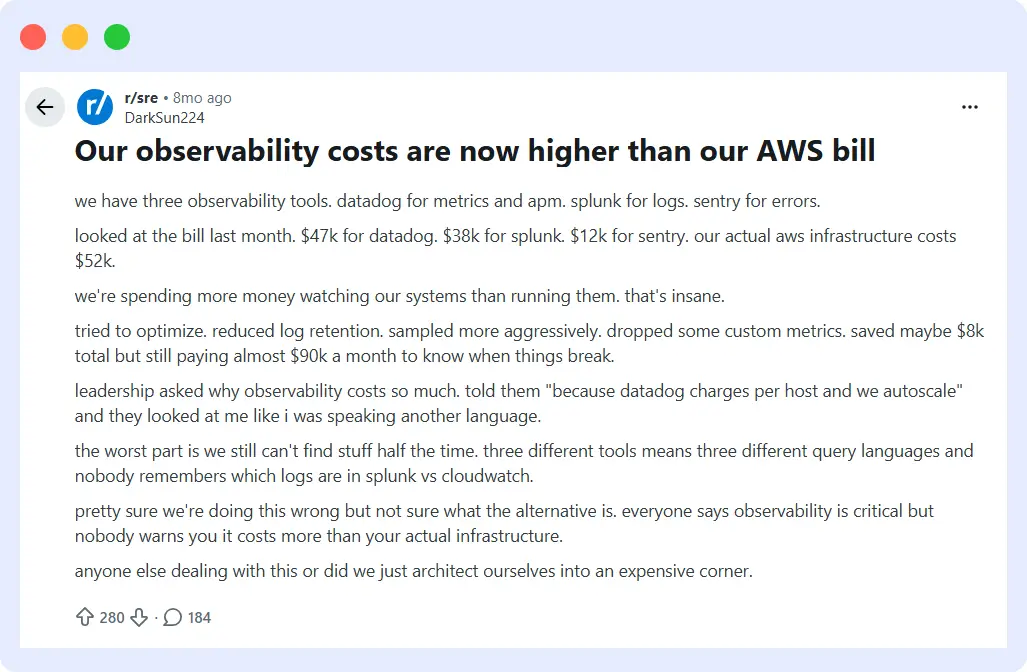
Task: Upvote the observability costs post
Action: point(84,617)
